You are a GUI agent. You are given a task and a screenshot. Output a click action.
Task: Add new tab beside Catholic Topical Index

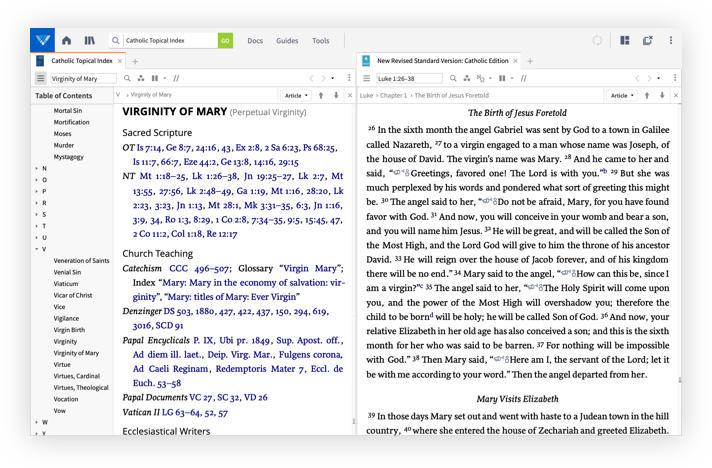[x=135, y=61]
